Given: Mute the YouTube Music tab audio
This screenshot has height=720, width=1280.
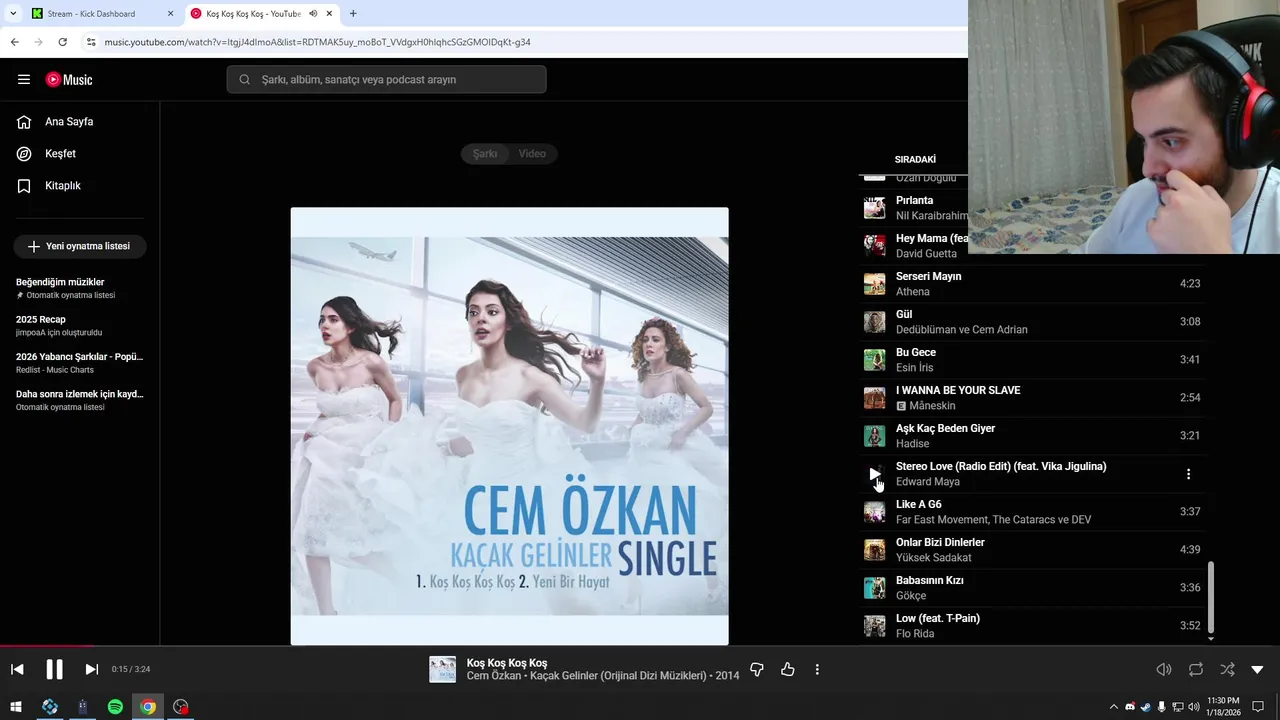Looking at the screenshot, I should tap(313, 14).
